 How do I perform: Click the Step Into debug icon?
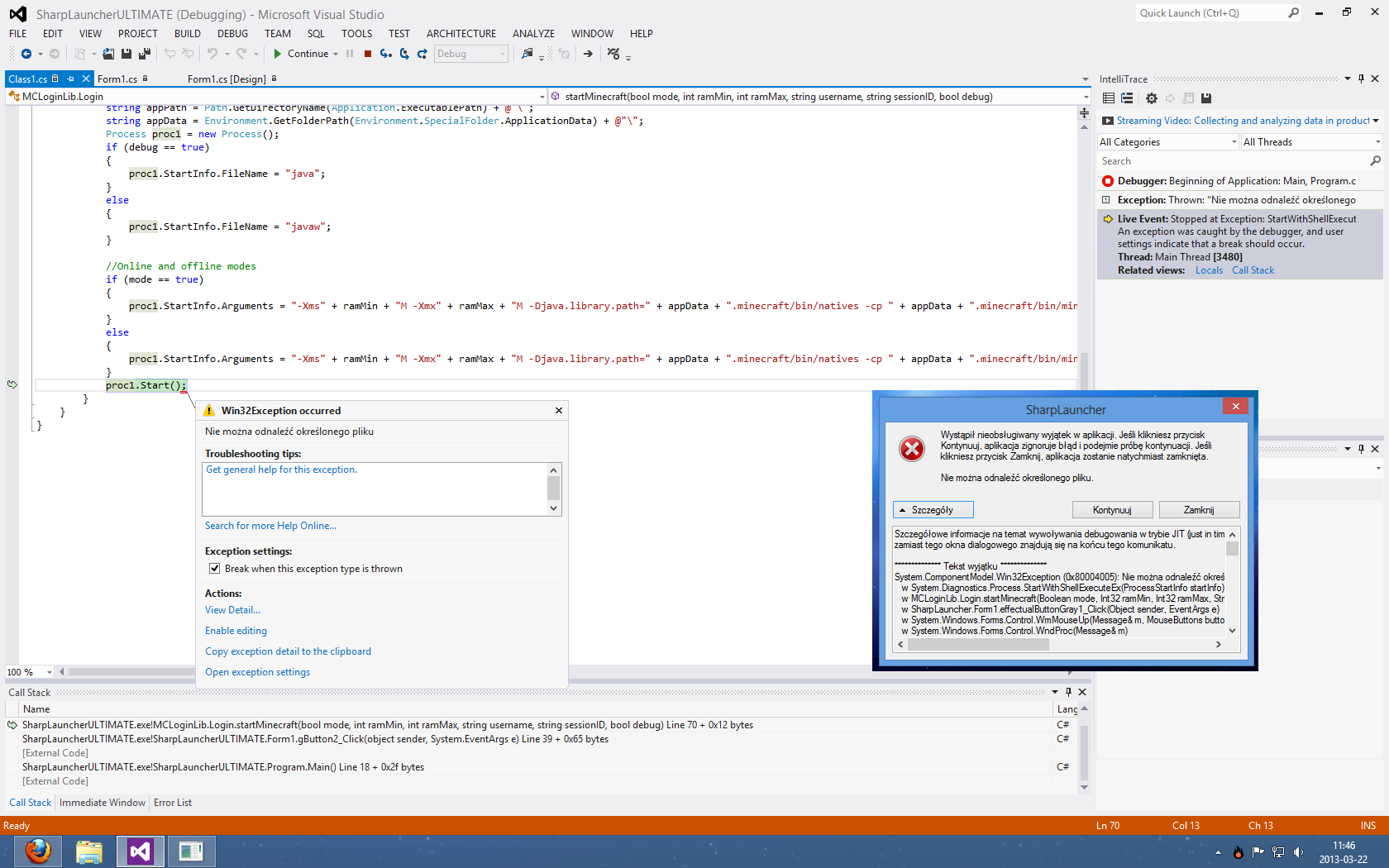[x=386, y=54]
